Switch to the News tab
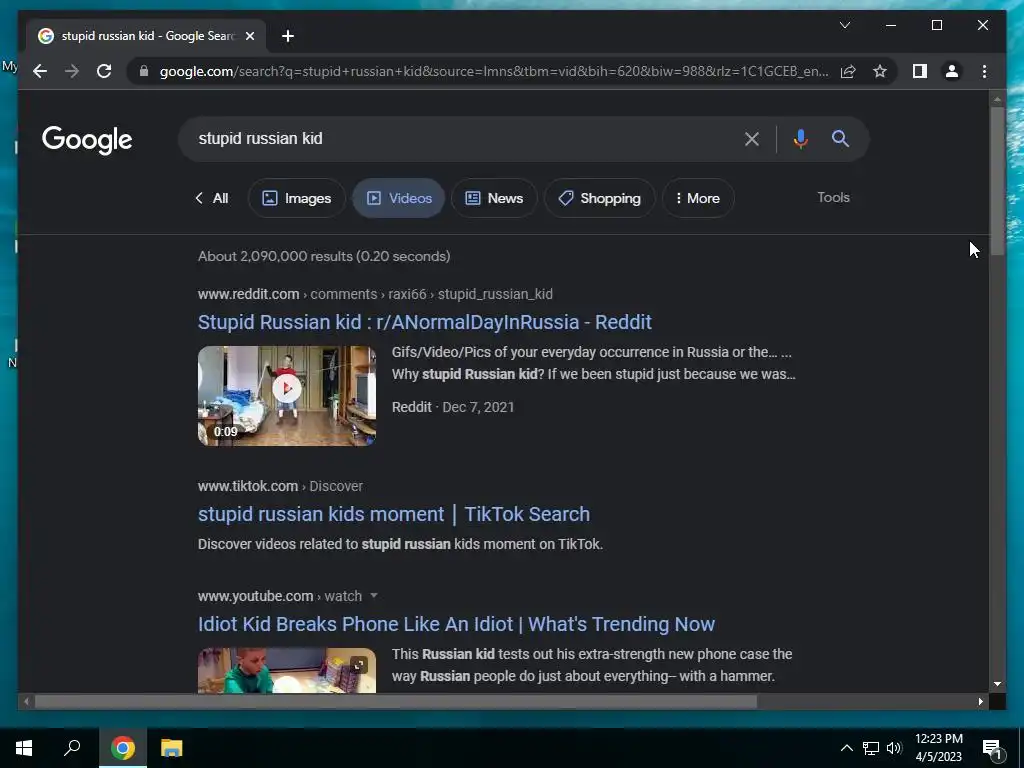The image size is (1024, 768). (494, 198)
